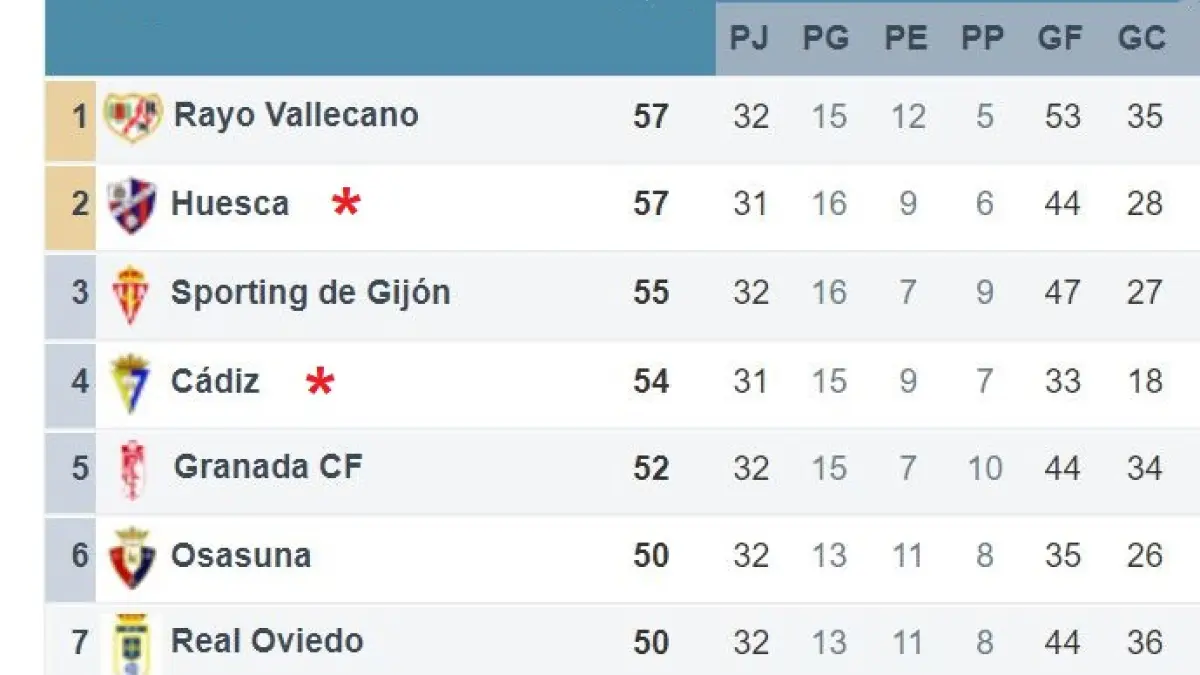Image resolution: width=1200 pixels, height=675 pixels.
Task: Sort table by PG column header
Action: point(826,38)
